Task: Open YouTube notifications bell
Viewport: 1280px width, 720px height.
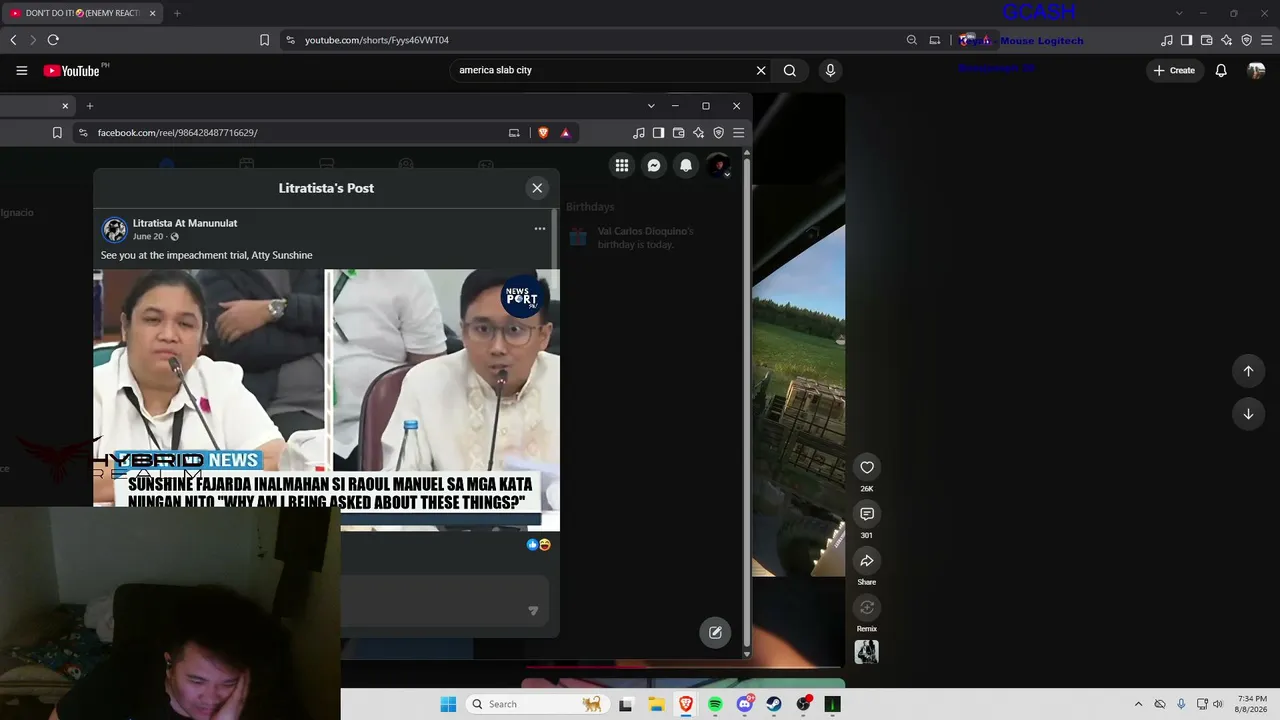Action: 1221,71
